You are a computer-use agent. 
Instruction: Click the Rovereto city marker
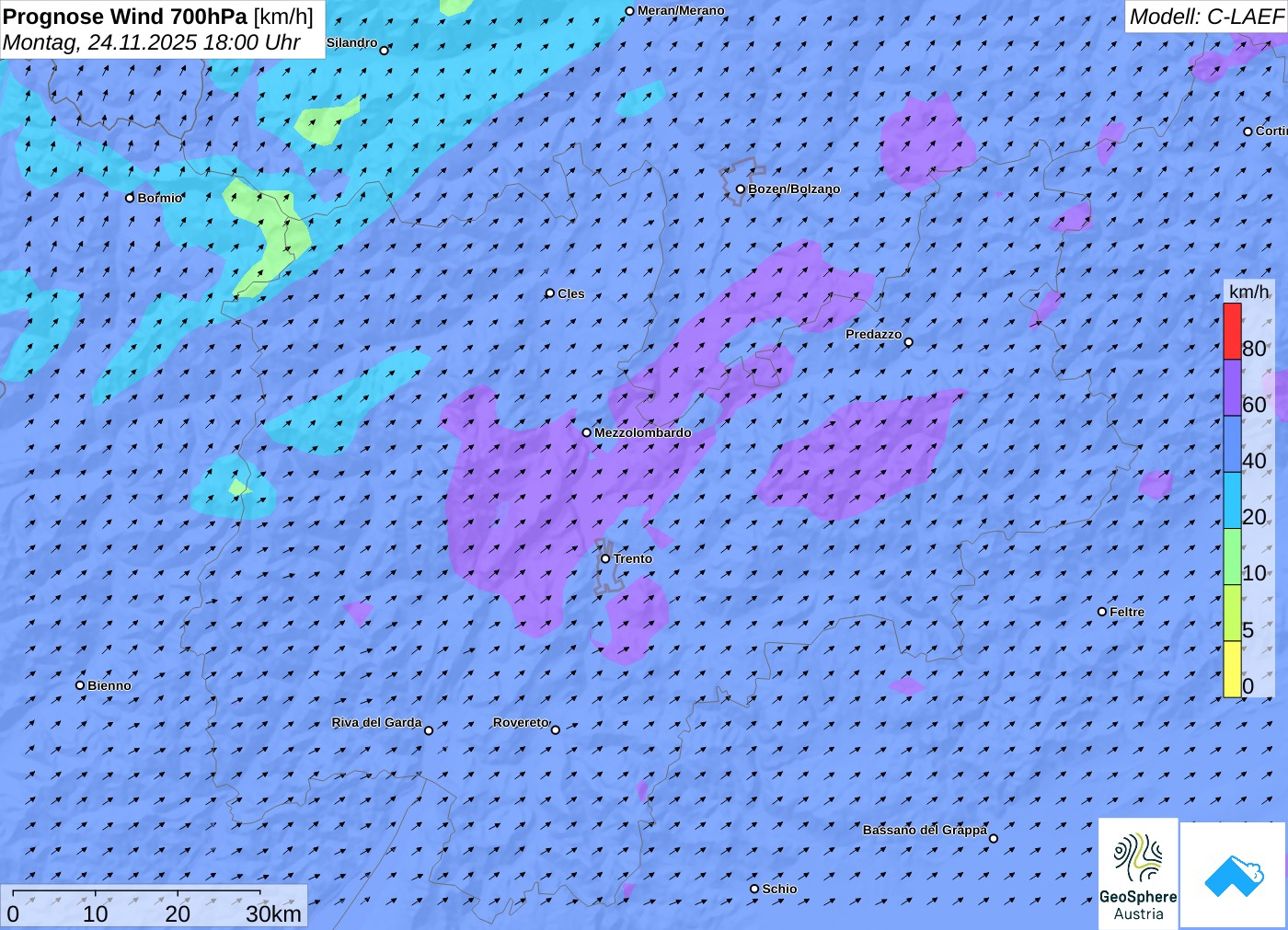coord(556,729)
